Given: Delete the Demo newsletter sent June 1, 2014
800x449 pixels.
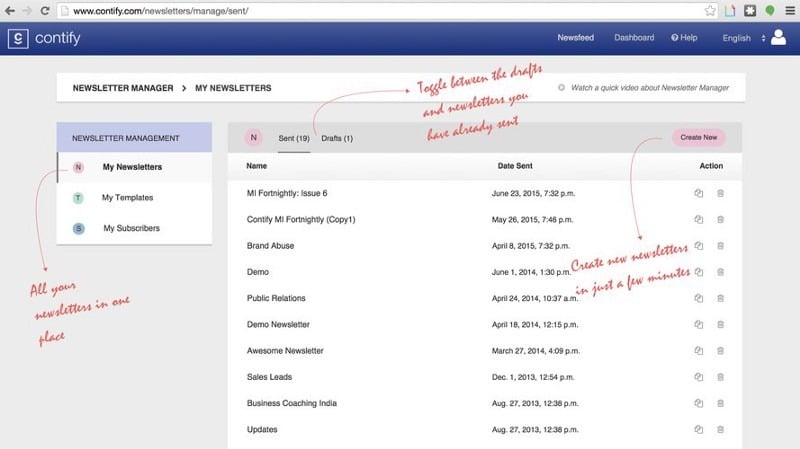Looking at the screenshot, I should (x=720, y=272).
